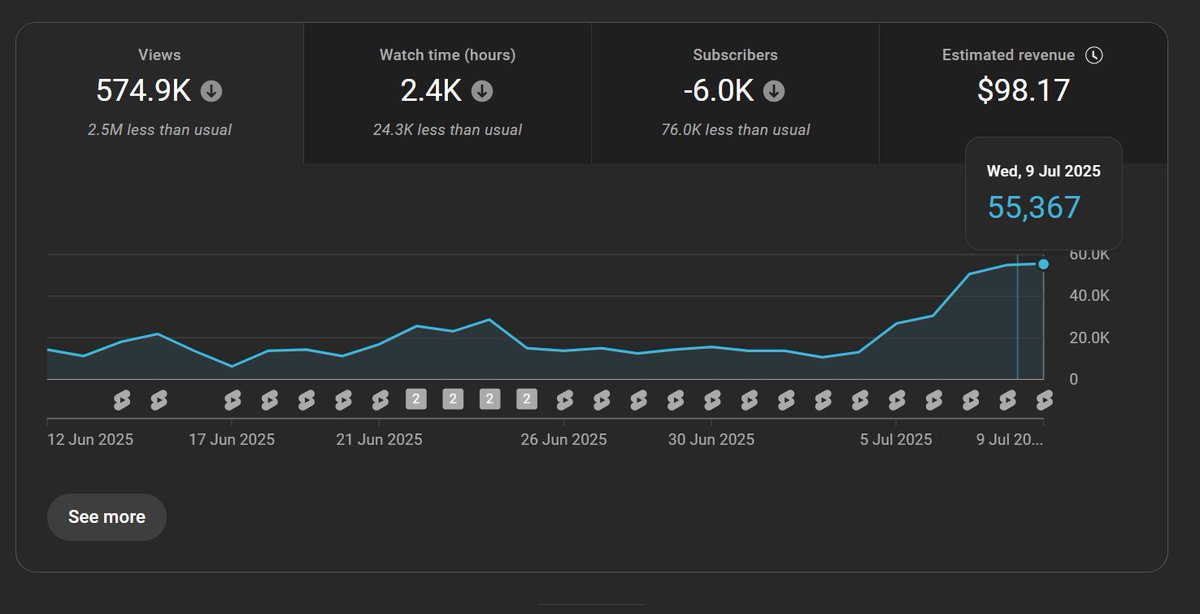
Task: Open the Shorts marker for 15 Jun
Action: 158,400
